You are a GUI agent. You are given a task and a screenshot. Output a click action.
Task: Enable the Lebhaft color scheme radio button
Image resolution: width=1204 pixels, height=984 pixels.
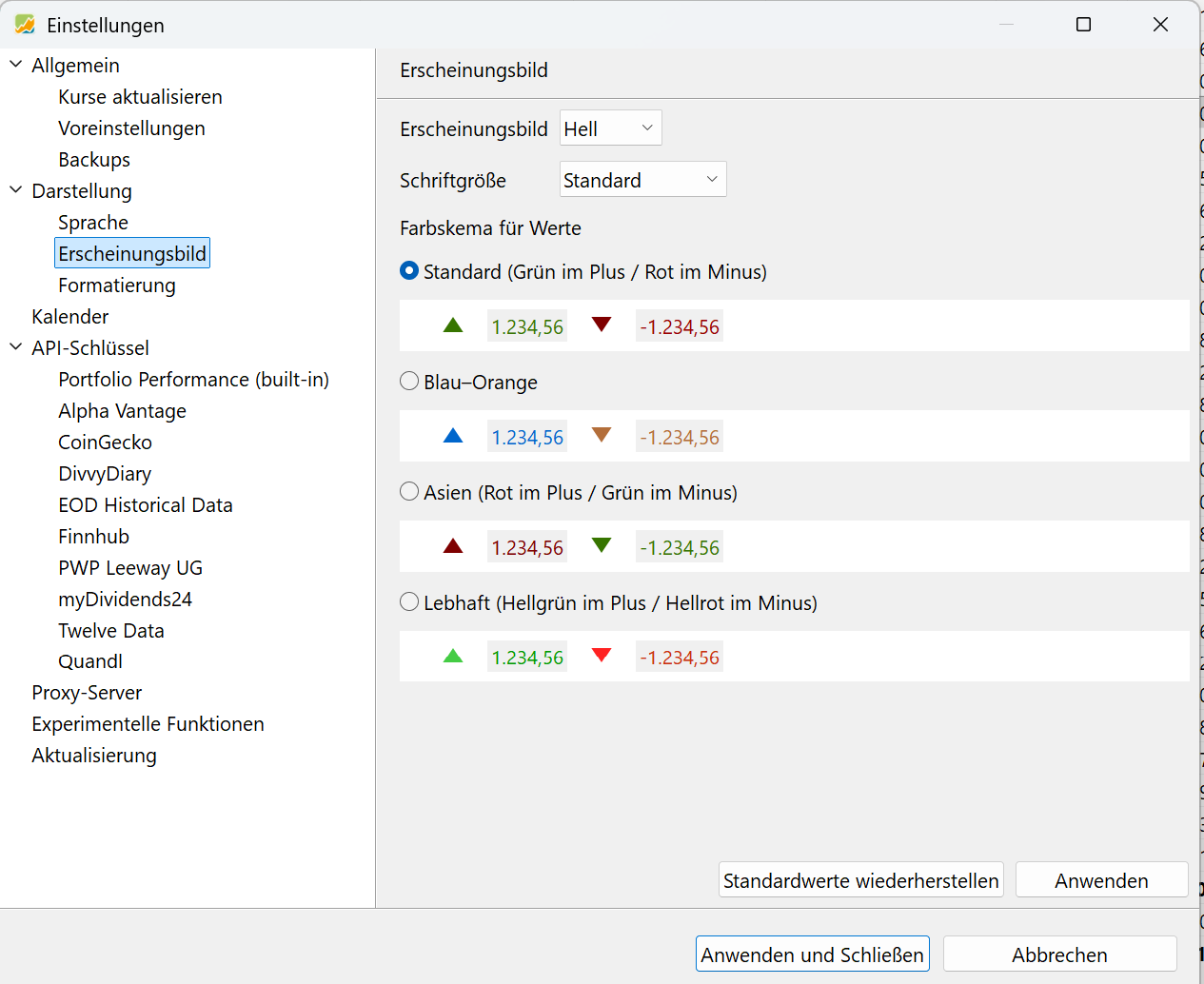(409, 602)
